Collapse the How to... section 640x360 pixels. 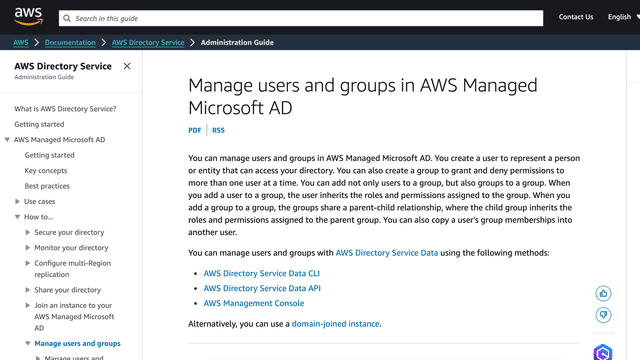click(x=17, y=217)
